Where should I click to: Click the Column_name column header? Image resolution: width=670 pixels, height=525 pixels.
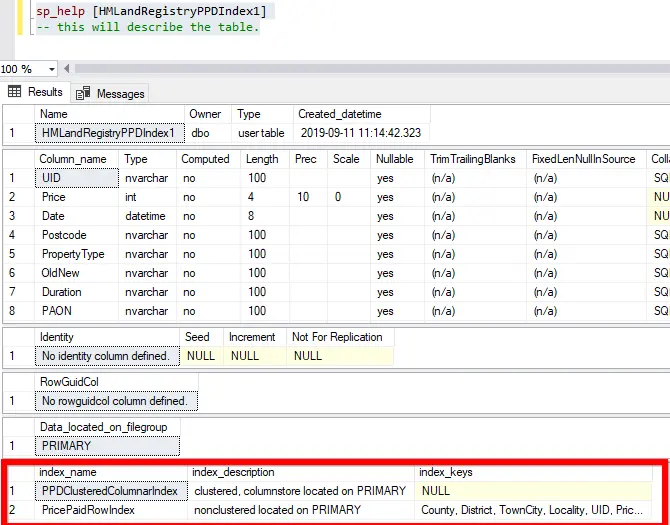[x=73, y=159]
